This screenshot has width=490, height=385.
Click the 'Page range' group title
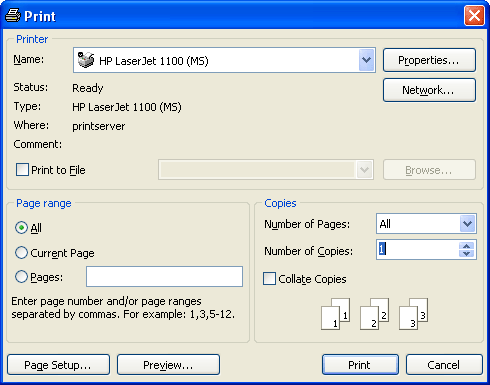point(44,203)
